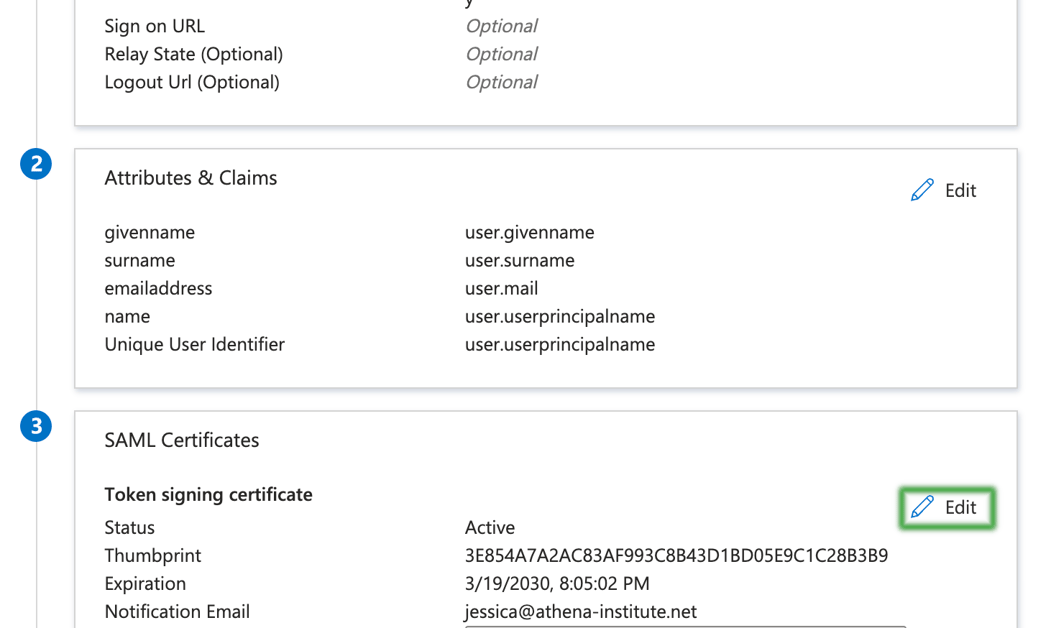Select the certificate Thumbprint hash value
Viewport: 1051px width, 628px height.
click(676, 555)
